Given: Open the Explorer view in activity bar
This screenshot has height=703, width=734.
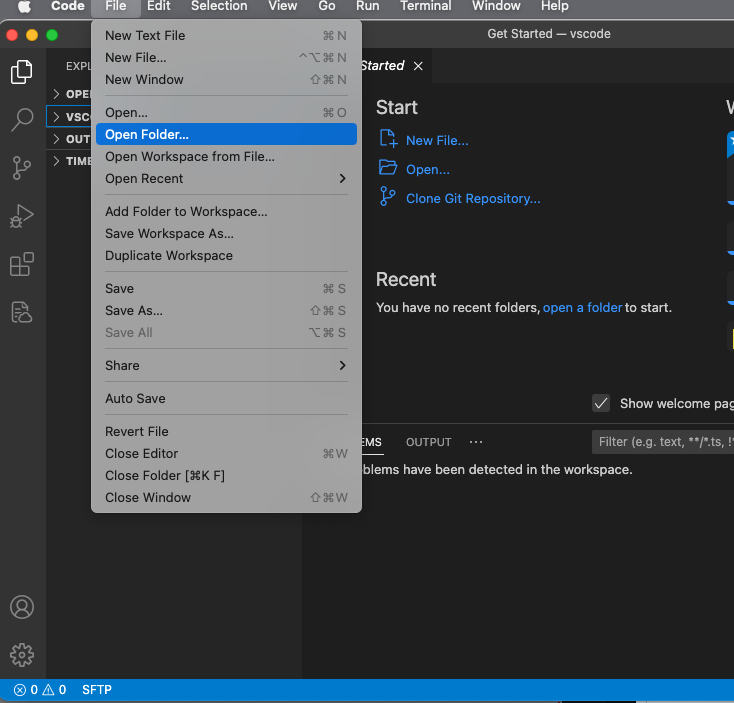Looking at the screenshot, I should pos(22,72).
